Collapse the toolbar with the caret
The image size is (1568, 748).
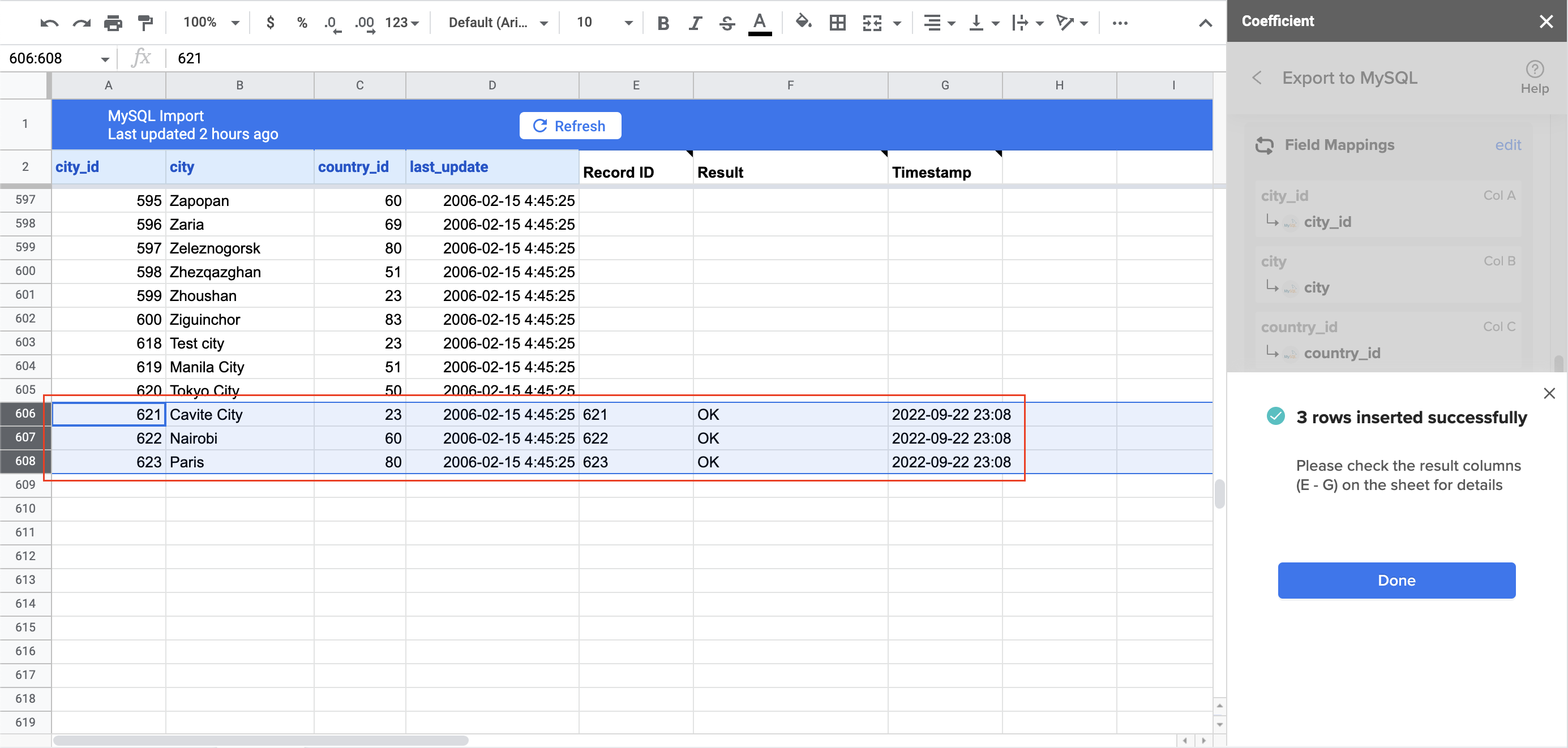pos(1205,23)
